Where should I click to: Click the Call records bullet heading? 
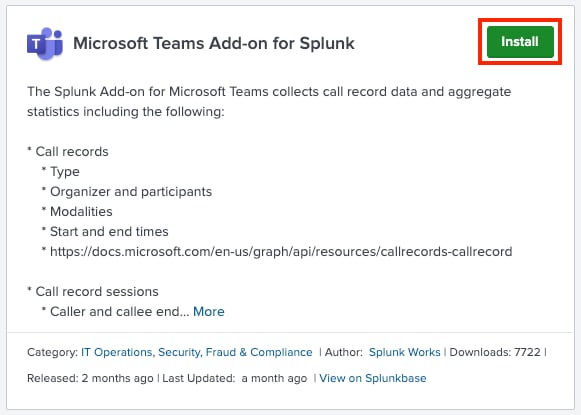pos(72,152)
